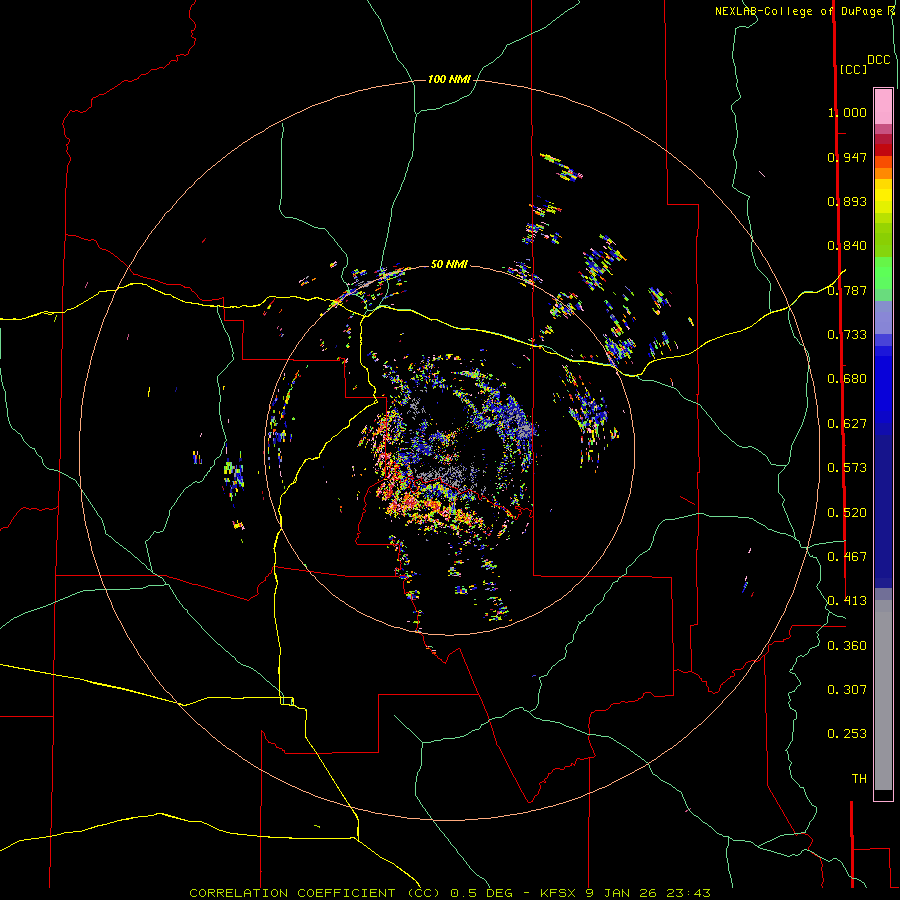Click the 1.000 value on the color scale
900x900 pixels.
point(847,112)
